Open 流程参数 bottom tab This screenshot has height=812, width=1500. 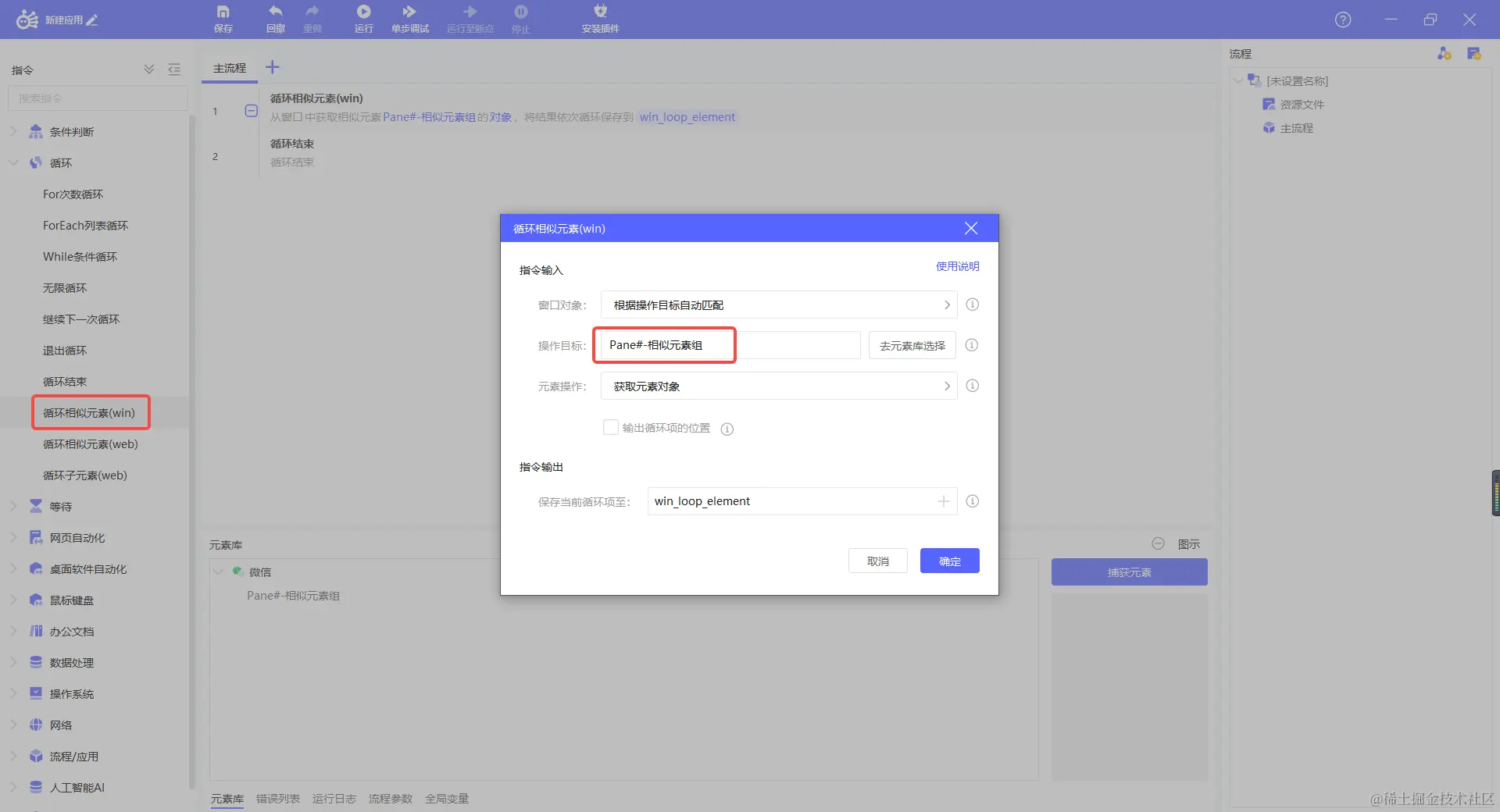(391, 799)
